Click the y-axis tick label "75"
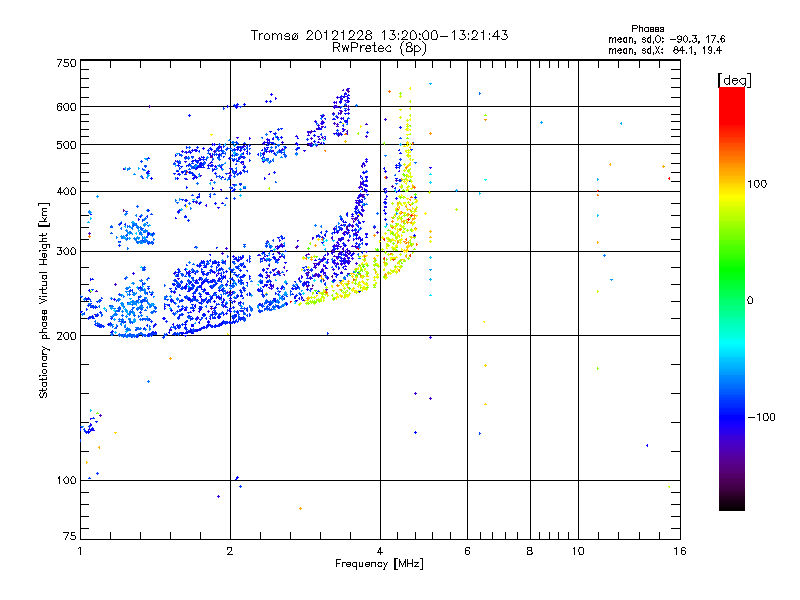The width and height of the screenshot is (800, 600). coord(70,536)
